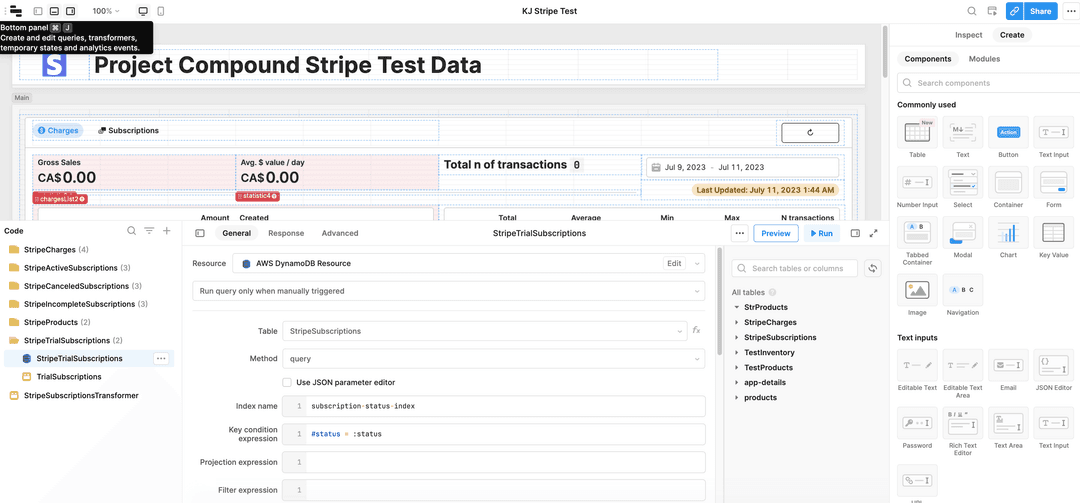Select the Editable Text component icon
This screenshot has width=1080, height=503.
917,365
